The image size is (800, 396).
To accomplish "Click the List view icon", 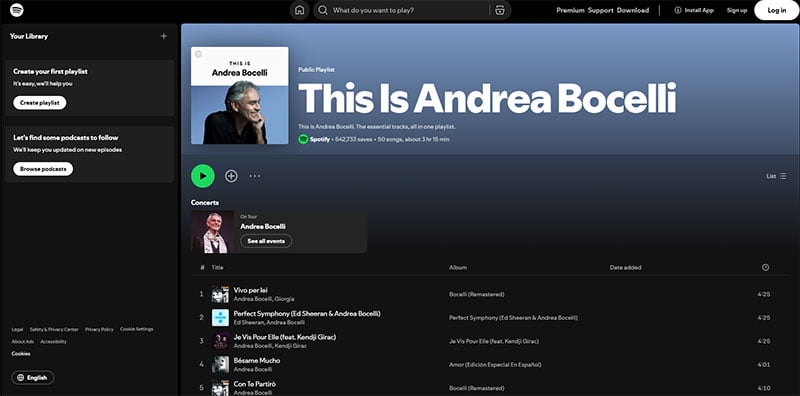I will tap(783, 176).
